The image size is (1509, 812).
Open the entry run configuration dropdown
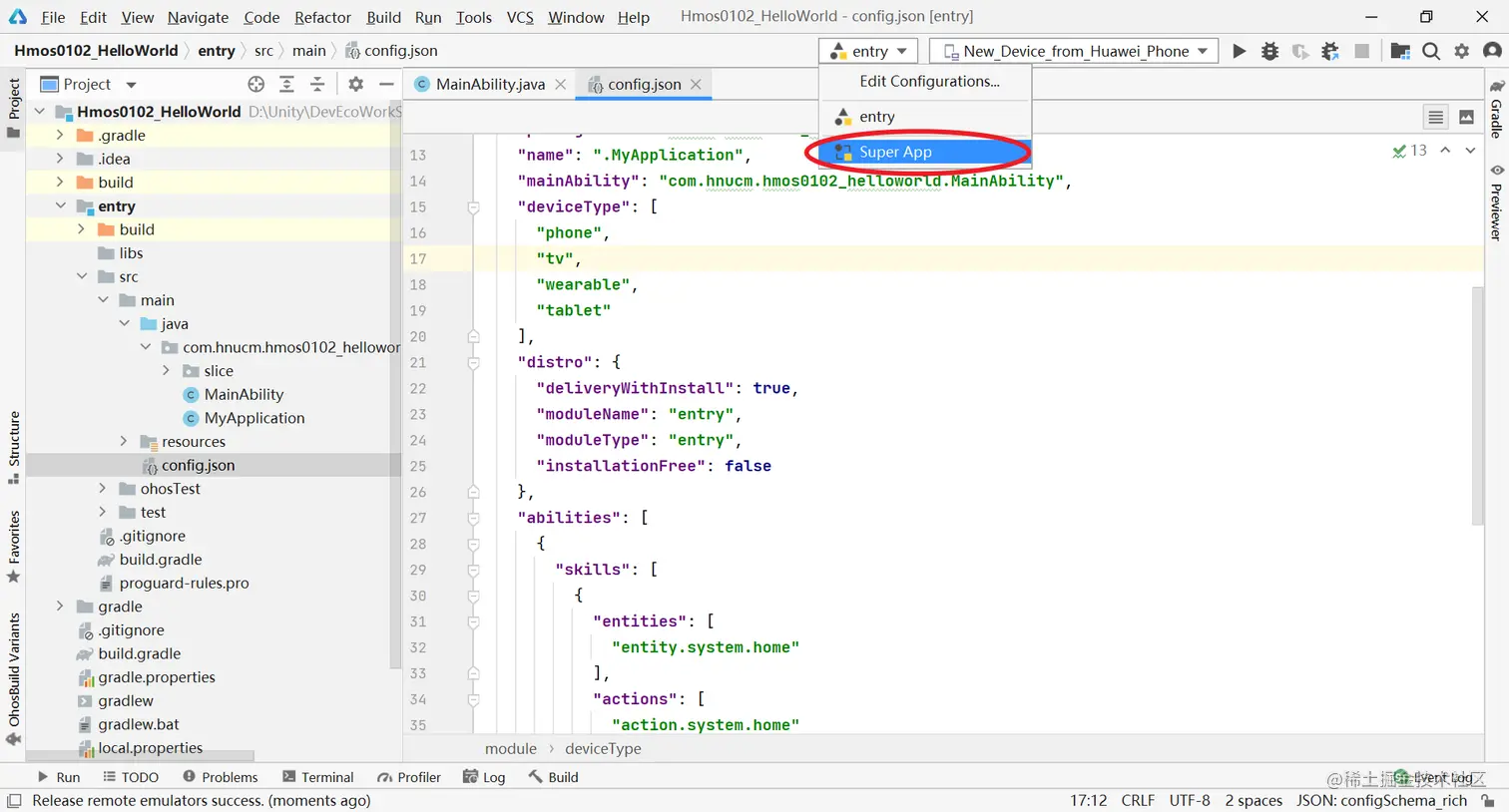(x=868, y=51)
